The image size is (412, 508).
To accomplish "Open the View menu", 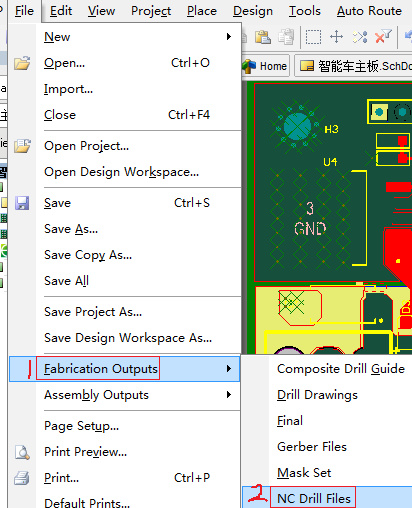I will point(101,11).
